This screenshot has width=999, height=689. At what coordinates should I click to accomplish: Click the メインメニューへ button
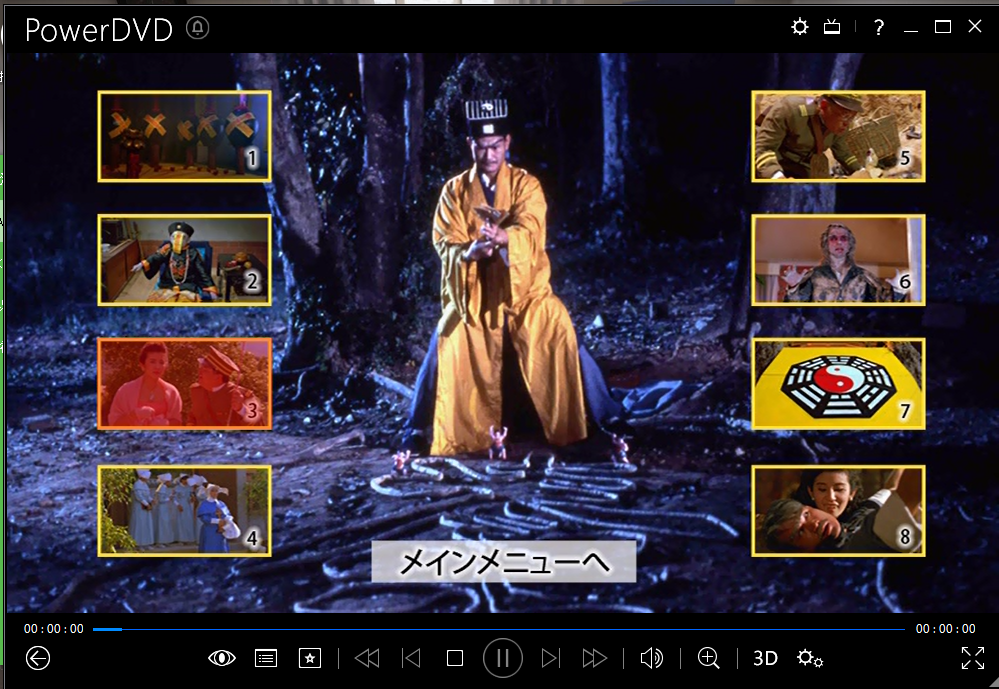click(x=504, y=563)
